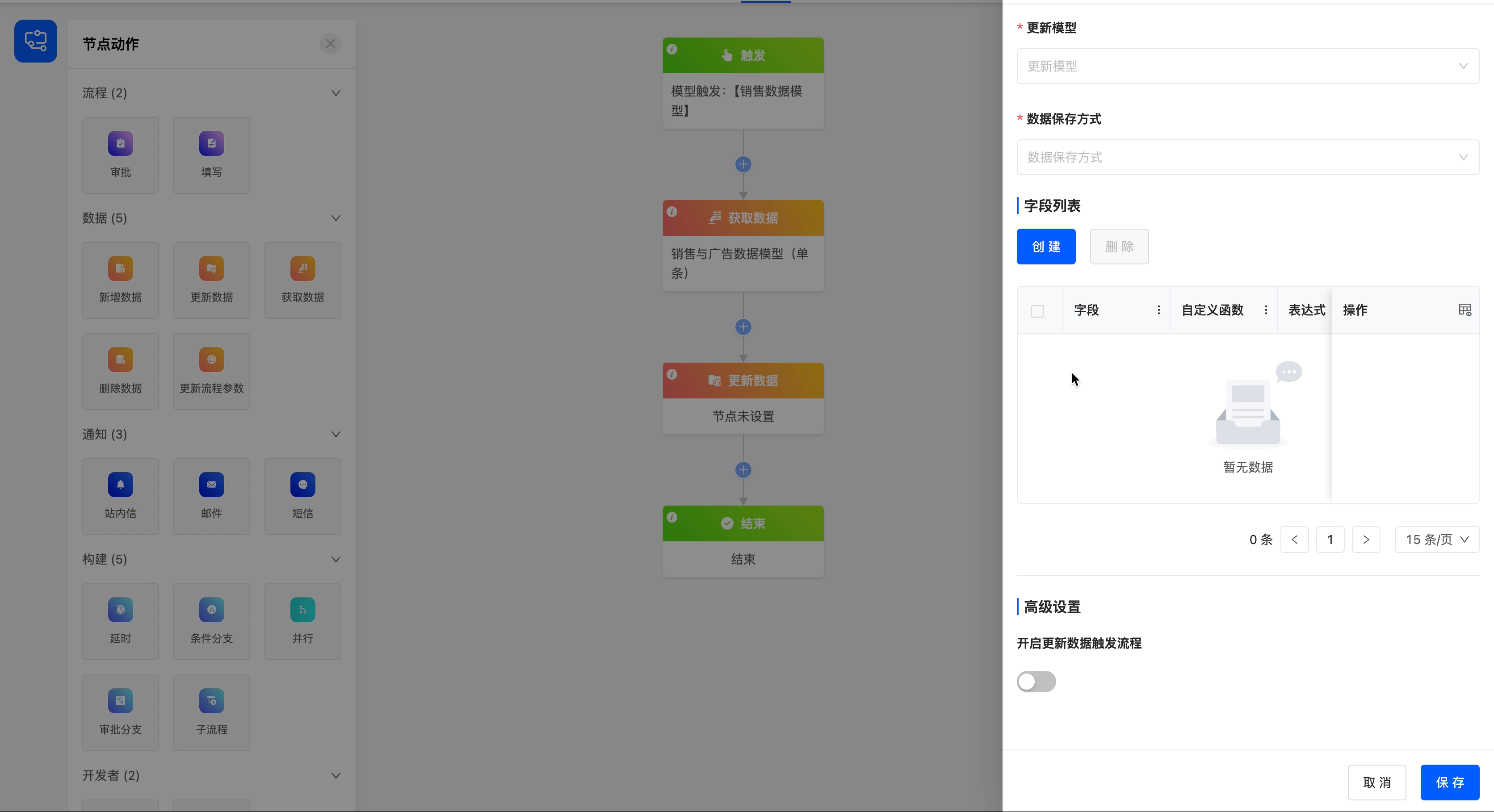Click the workflow icon at top left

click(35, 41)
